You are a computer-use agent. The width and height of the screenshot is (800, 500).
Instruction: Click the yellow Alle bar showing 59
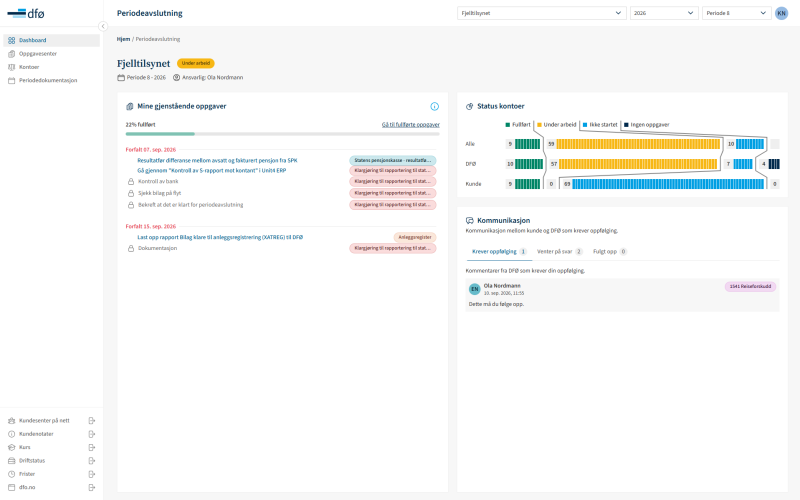click(x=638, y=144)
